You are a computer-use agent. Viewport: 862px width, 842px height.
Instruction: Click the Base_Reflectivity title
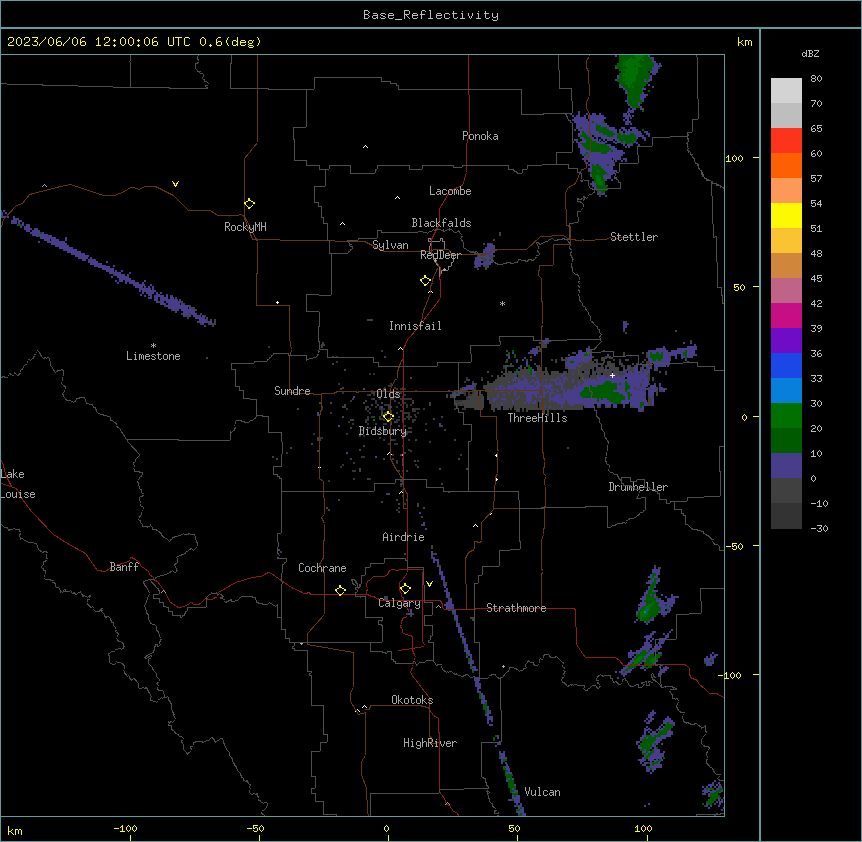tap(431, 15)
